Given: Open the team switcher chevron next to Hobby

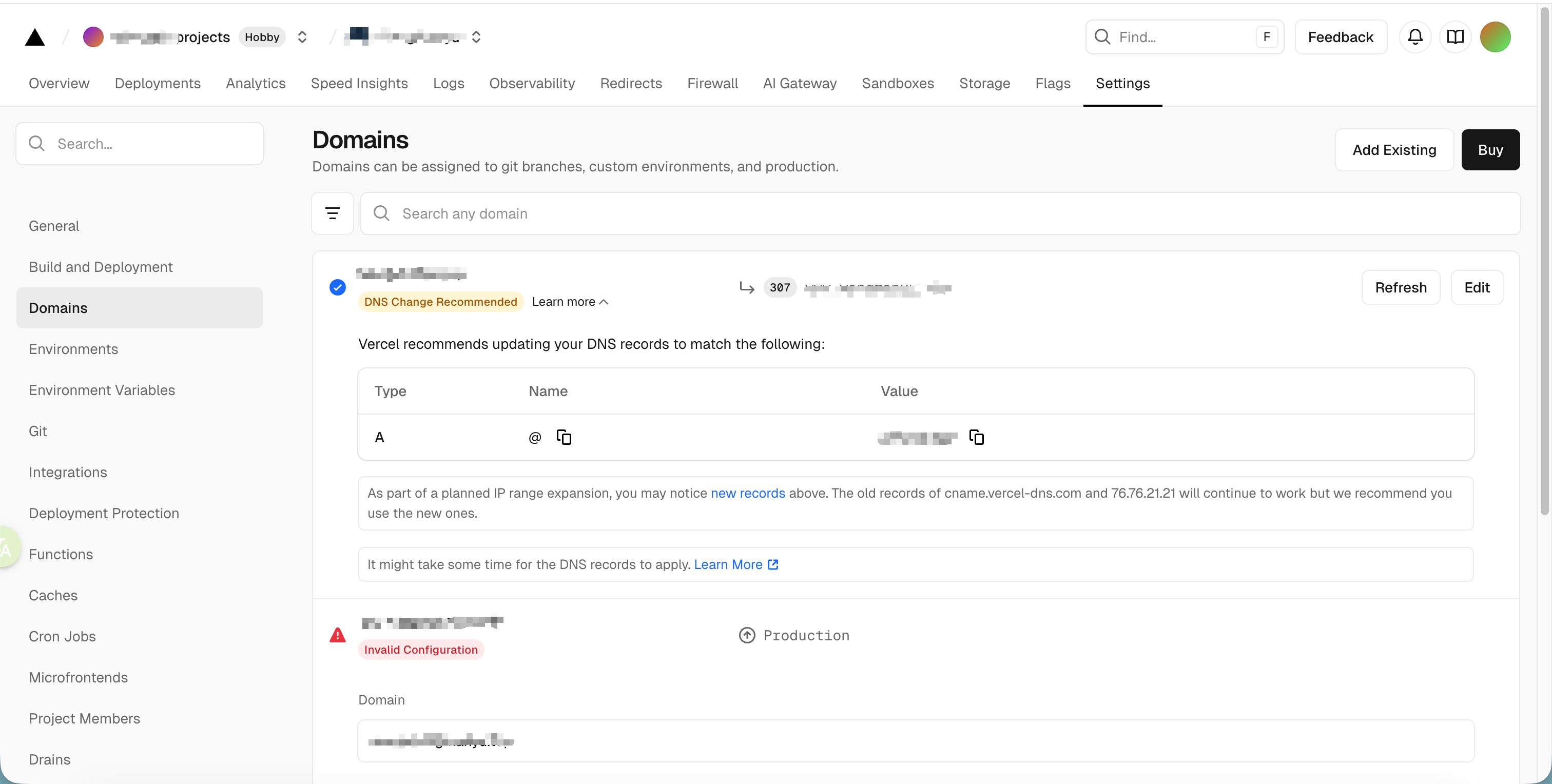Looking at the screenshot, I should tap(302, 37).
